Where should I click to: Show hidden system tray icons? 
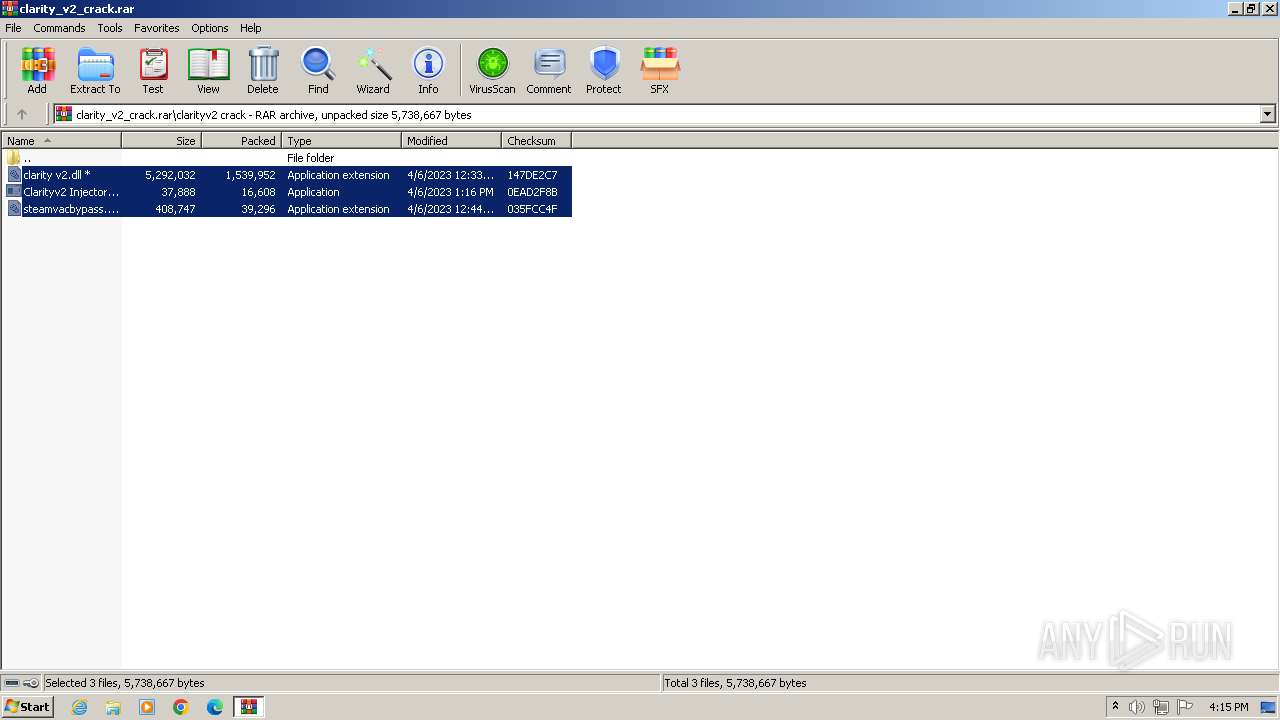1115,707
